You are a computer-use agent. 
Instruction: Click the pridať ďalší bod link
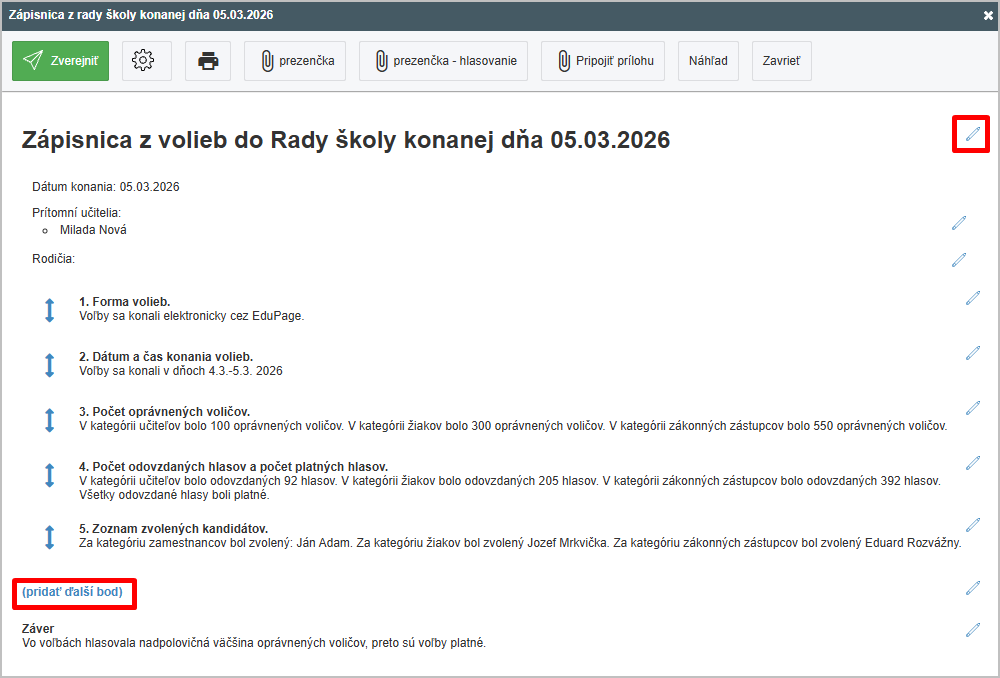(x=72, y=592)
